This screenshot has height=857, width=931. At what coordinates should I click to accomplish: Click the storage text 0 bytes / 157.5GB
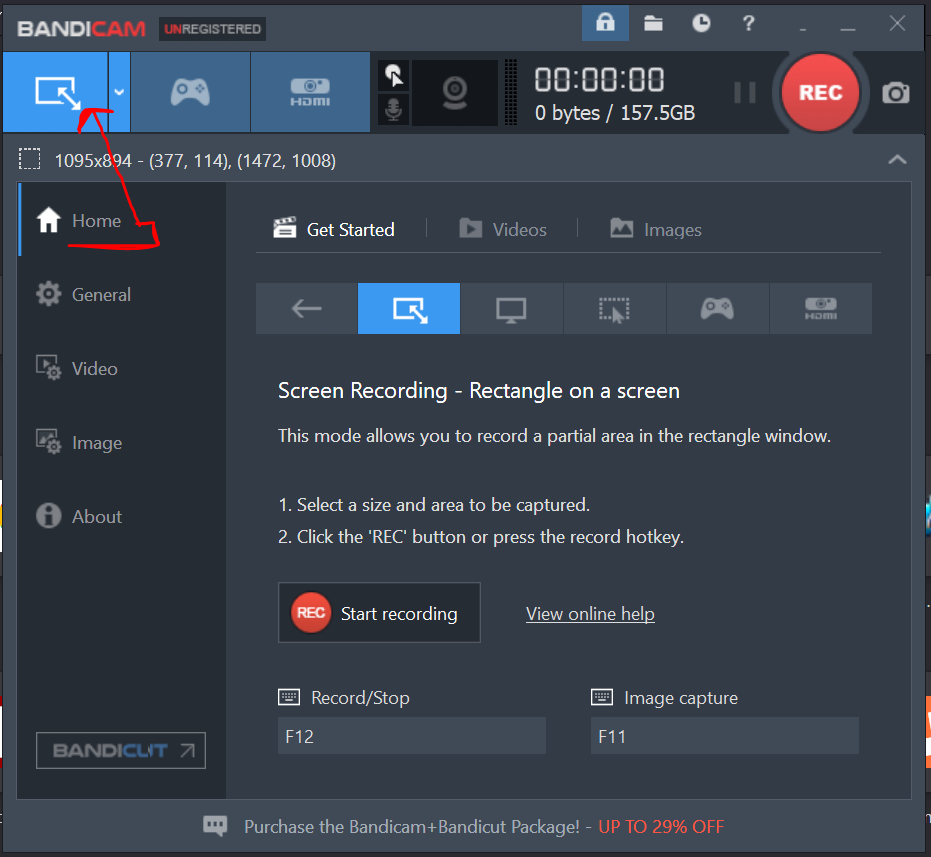point(615,112)
